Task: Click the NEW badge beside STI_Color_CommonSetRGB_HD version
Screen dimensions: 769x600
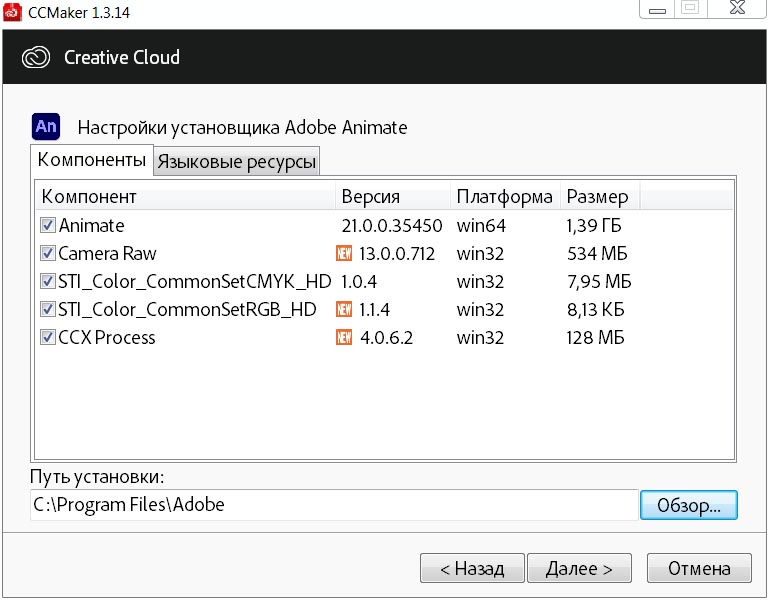Action: point(344,309)
